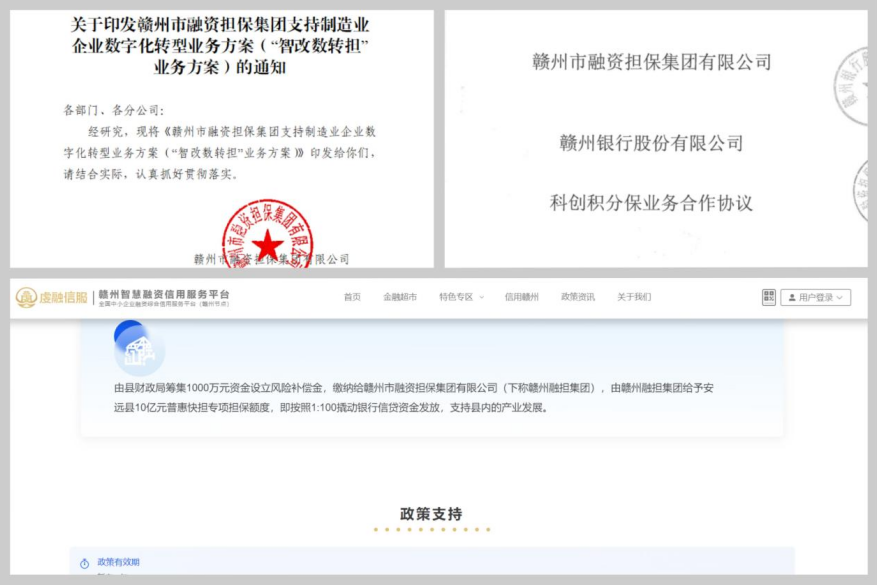Go to 金融超市 menu item
This screenshot has width=877, height=585.
[x=400, y=297]
